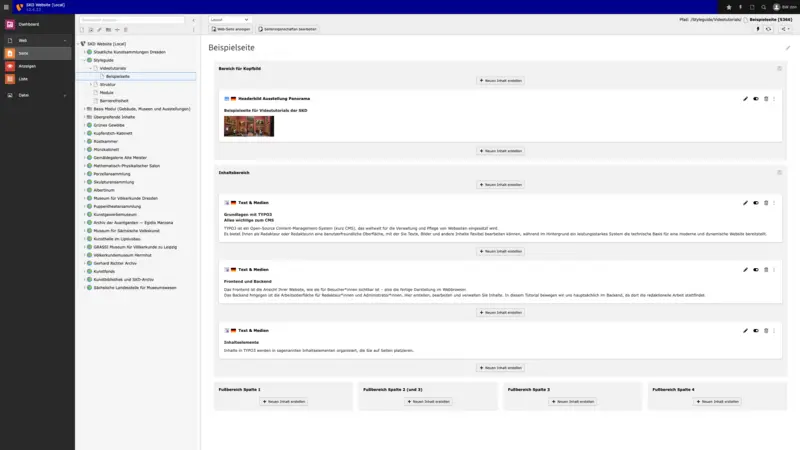Screen dimensions: 800x450
Task: Click the flush cache lightning icon in top bar
Action: 741,7
